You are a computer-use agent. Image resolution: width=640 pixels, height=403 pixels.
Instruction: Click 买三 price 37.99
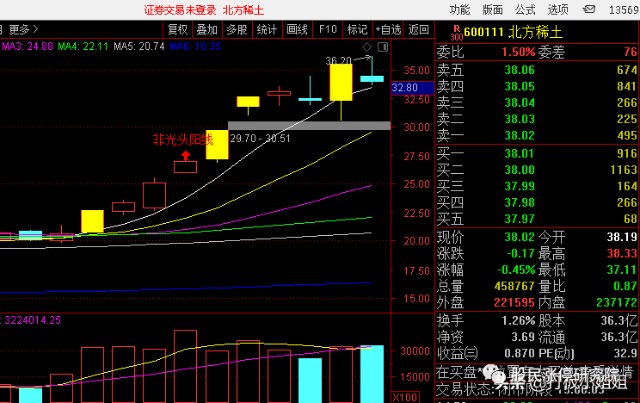tap(519, 187)
